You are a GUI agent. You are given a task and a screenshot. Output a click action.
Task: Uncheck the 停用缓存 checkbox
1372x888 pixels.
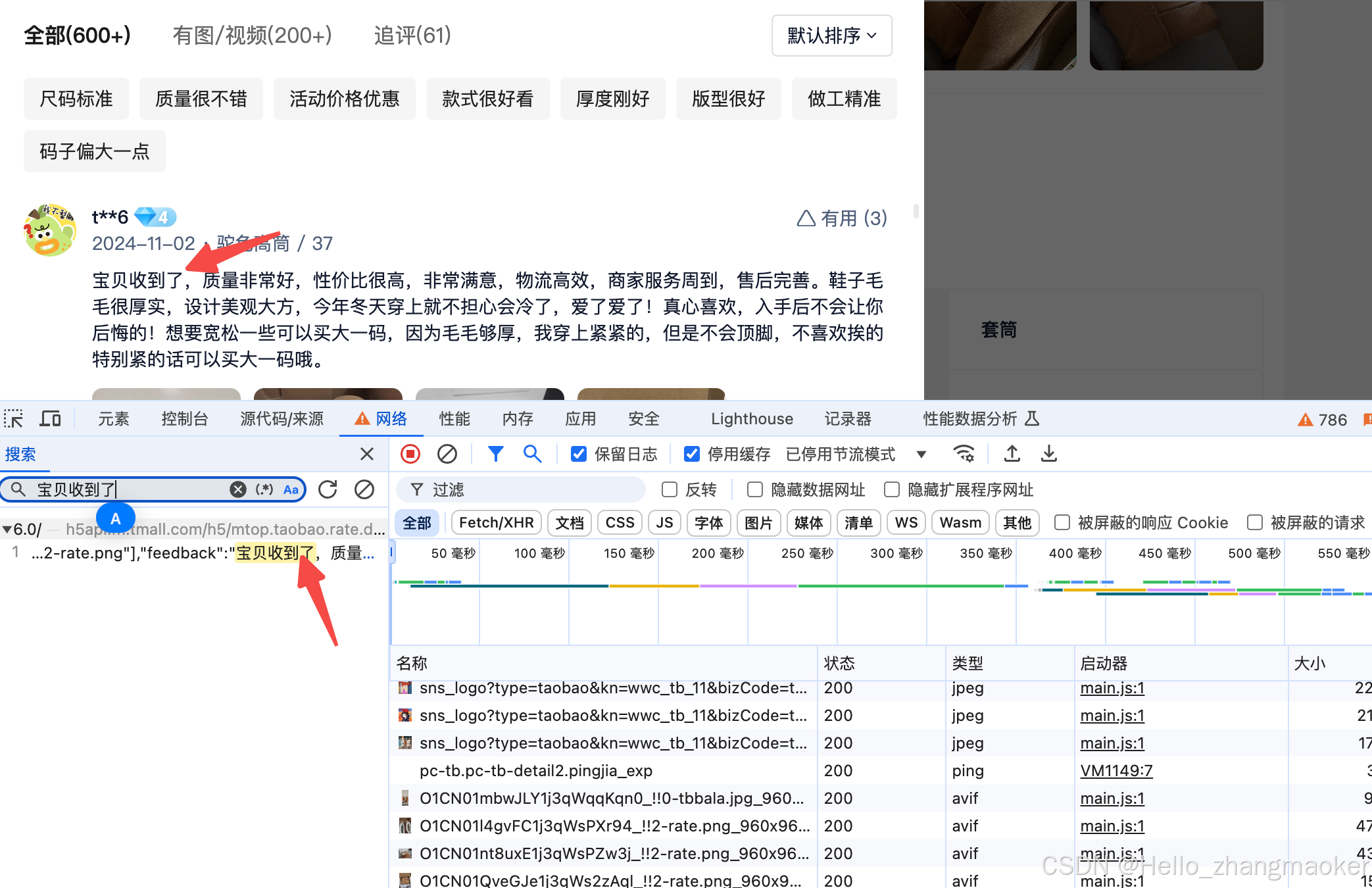(x=692, y=454)
